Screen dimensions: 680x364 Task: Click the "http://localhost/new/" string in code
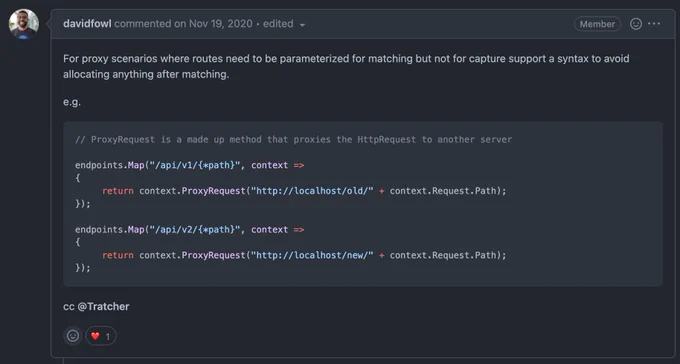312,255
